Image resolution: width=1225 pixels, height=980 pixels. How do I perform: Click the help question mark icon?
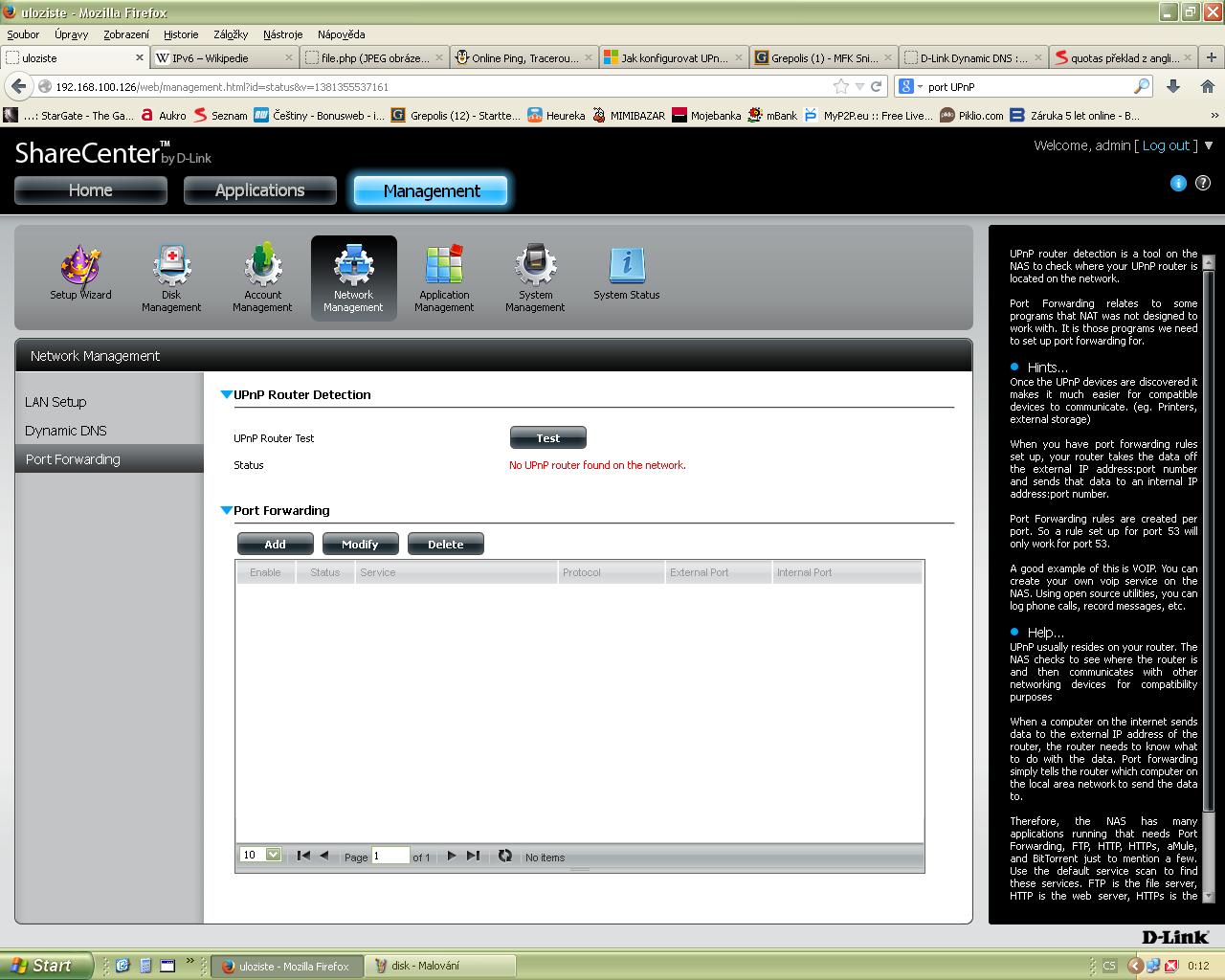click(x=1203, y=183)
